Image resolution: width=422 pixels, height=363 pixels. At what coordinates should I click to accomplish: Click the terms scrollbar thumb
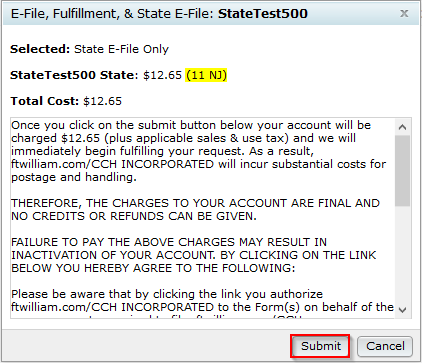402,170
